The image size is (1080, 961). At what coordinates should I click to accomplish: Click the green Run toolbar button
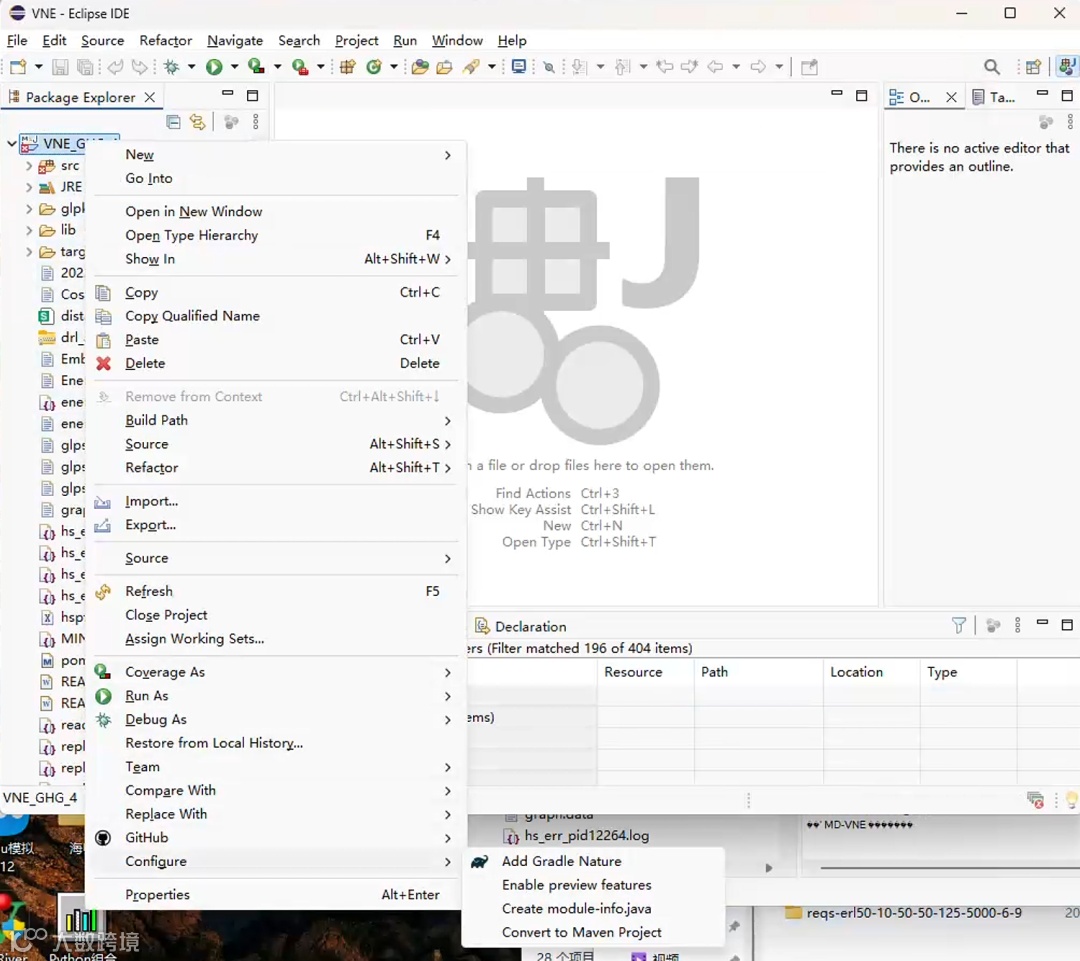point(214,67)
